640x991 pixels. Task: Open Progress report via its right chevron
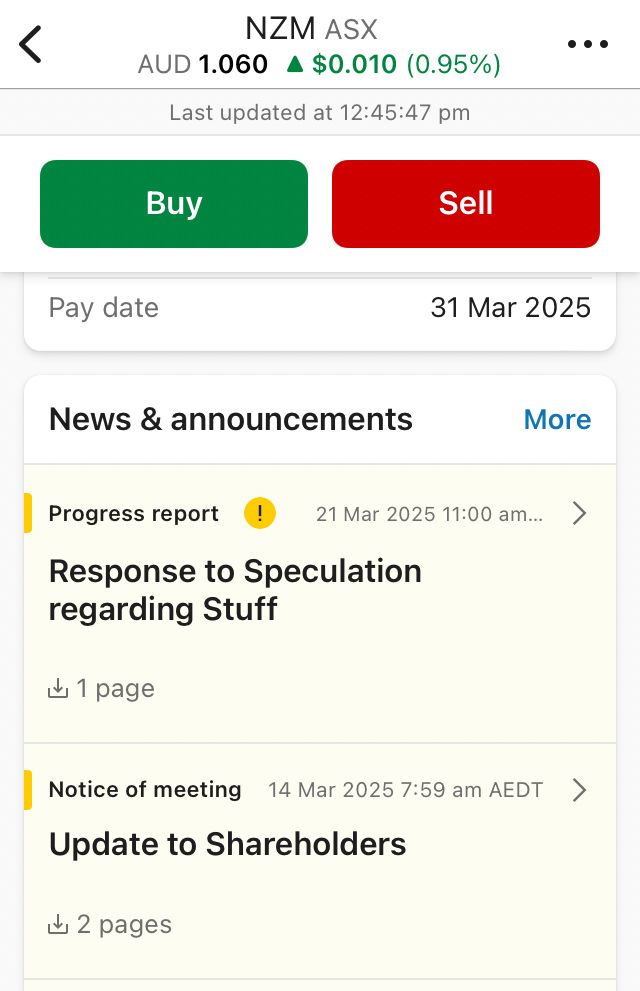(x=579, y=513)
